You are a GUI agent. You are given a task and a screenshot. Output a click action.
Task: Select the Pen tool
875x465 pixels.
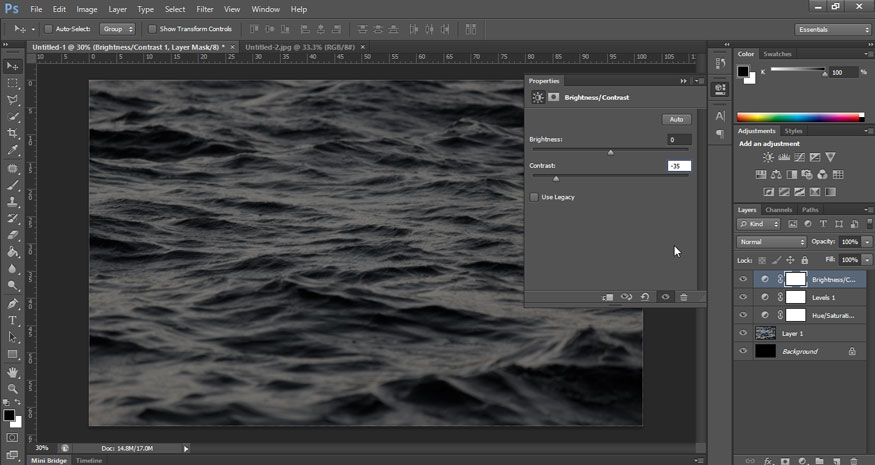point(12,304)
